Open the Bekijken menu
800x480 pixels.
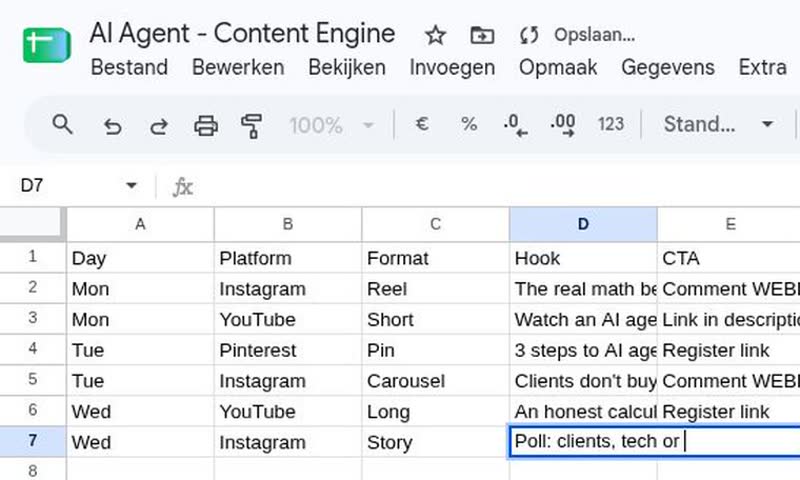coord(347,67)
